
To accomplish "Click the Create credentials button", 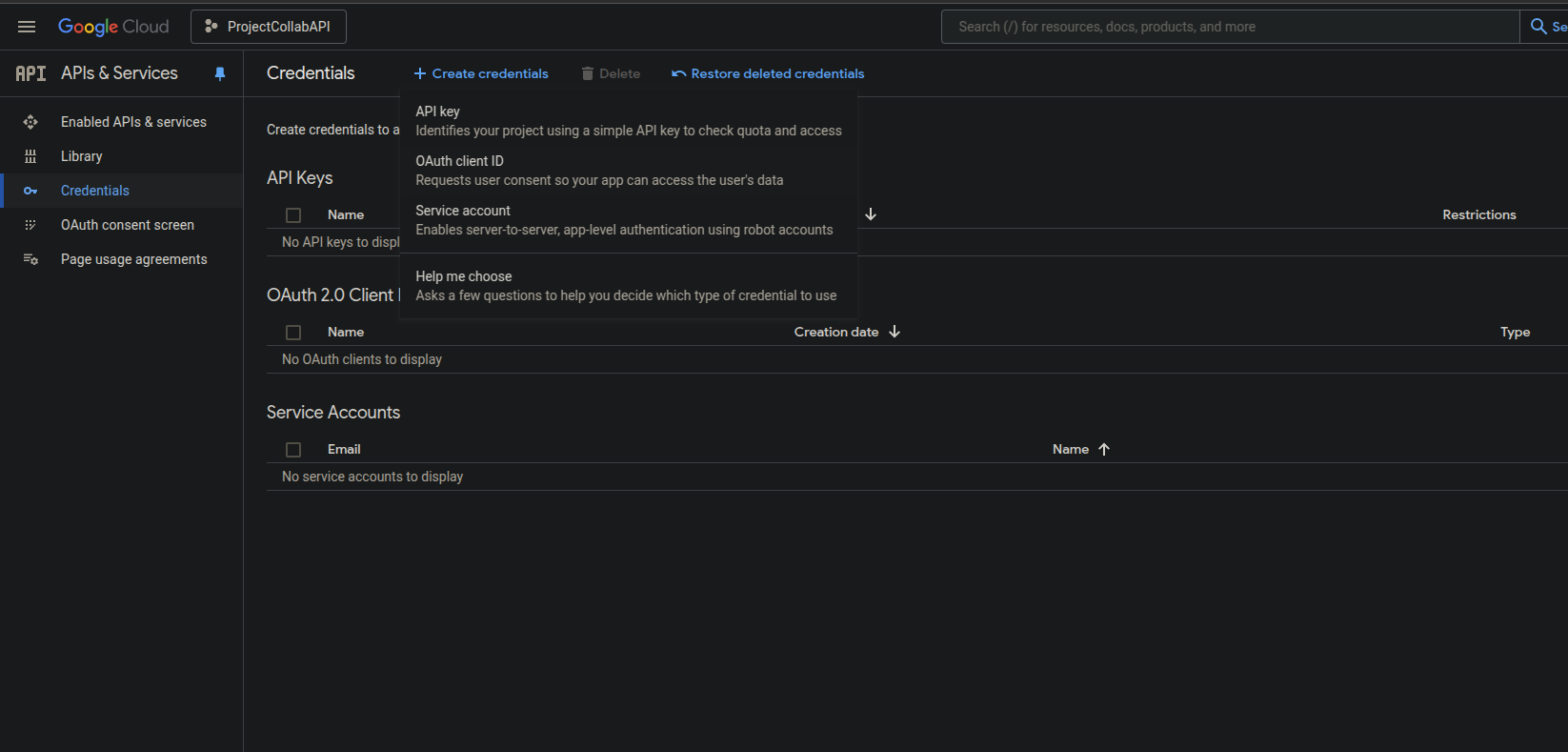I will coord(481,73).
